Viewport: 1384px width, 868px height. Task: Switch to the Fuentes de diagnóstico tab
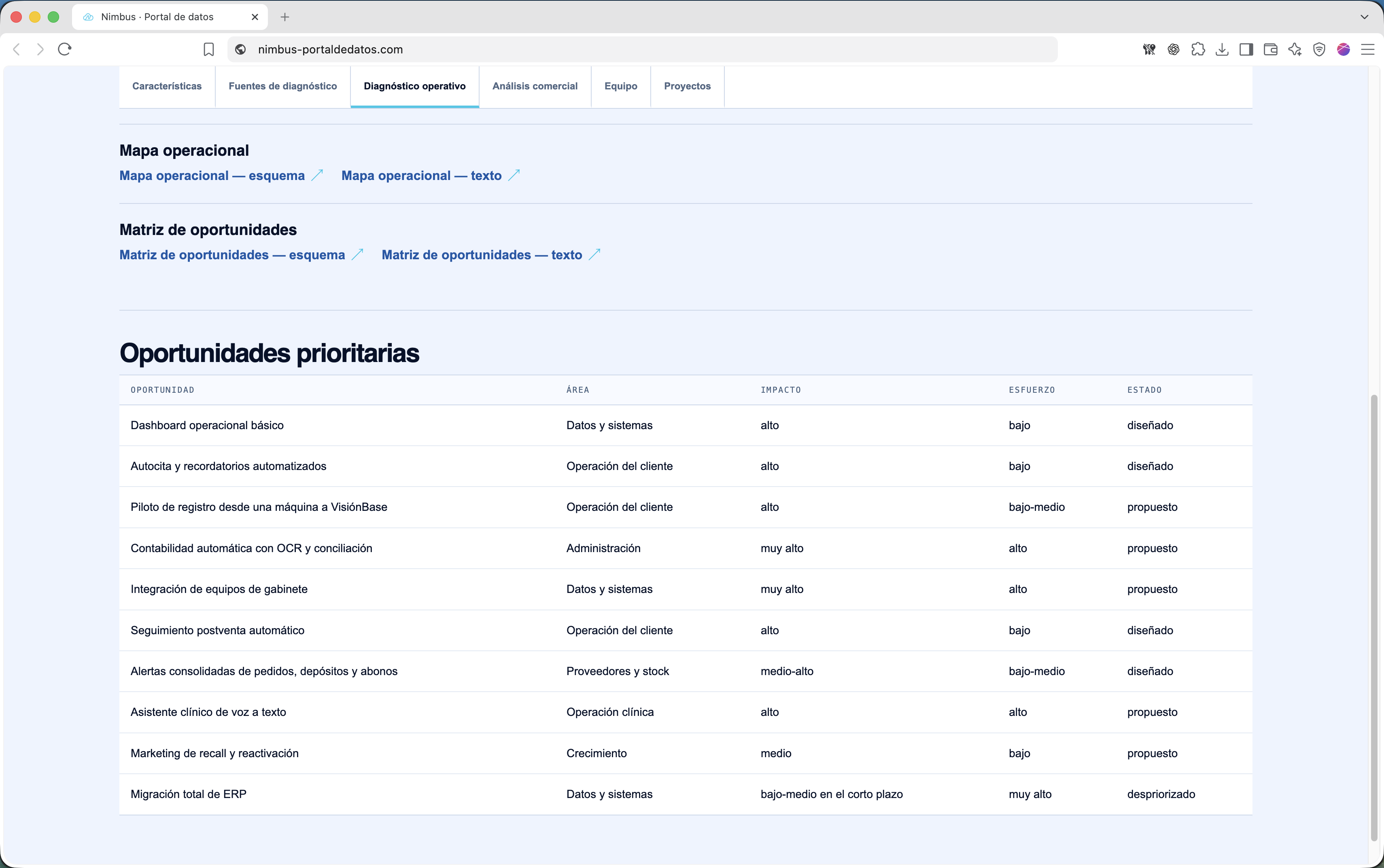pos(282,86)
